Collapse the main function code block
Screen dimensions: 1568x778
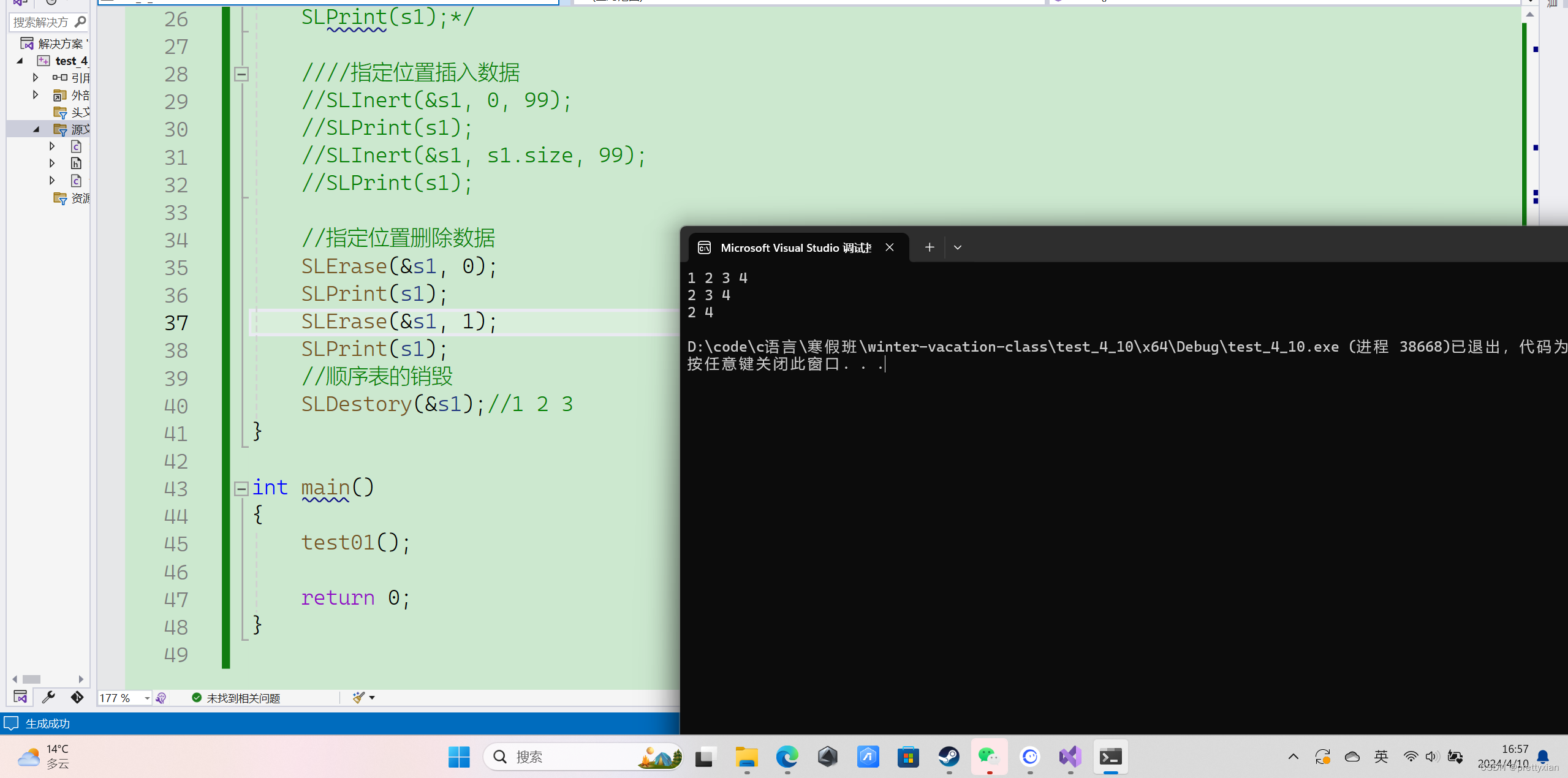click(241, 488)
